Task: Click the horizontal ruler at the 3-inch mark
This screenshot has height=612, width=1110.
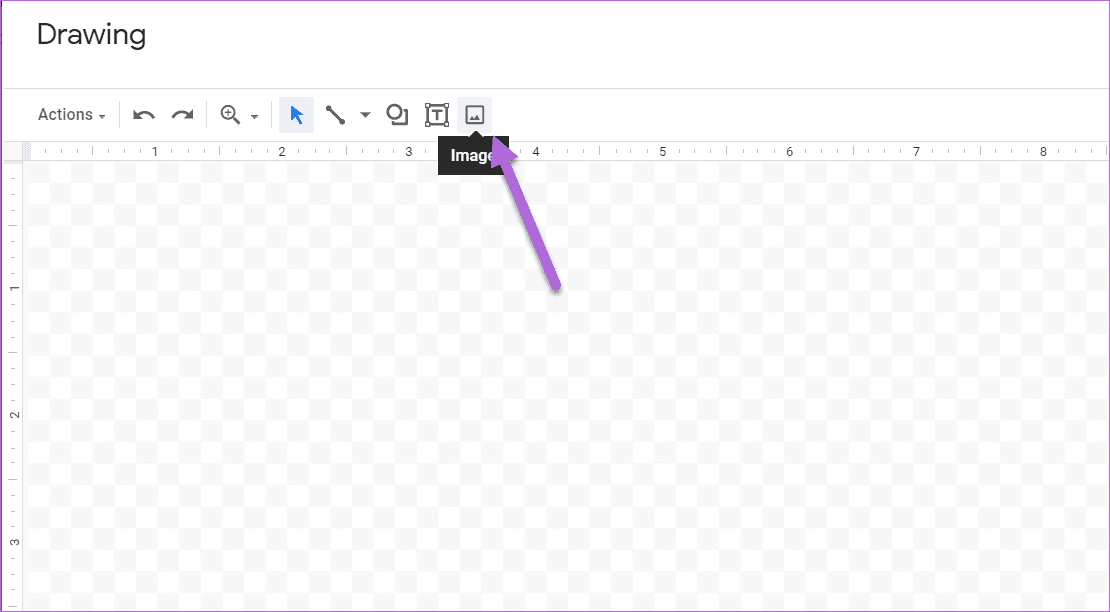Action: click(x=409, y=151)
